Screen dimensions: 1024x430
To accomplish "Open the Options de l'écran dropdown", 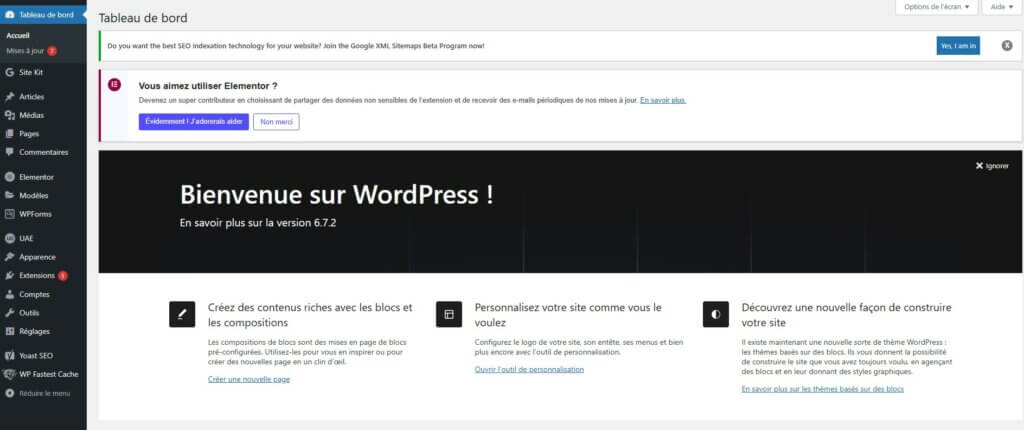I will (936, 7).
